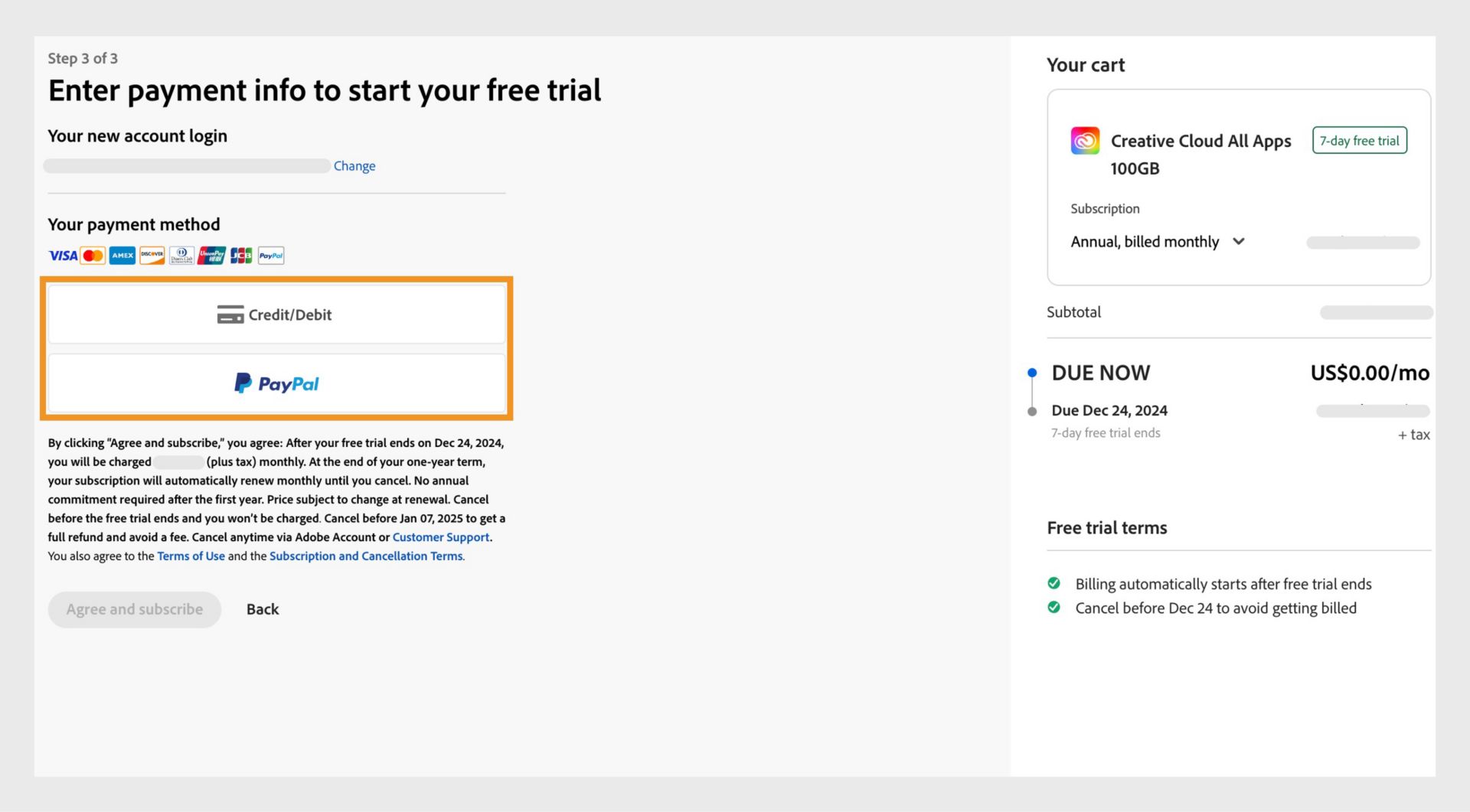Click the Diners Club card logo
Image resolution: width=1470 pixels, height=812 pixels.
[181, 256]
